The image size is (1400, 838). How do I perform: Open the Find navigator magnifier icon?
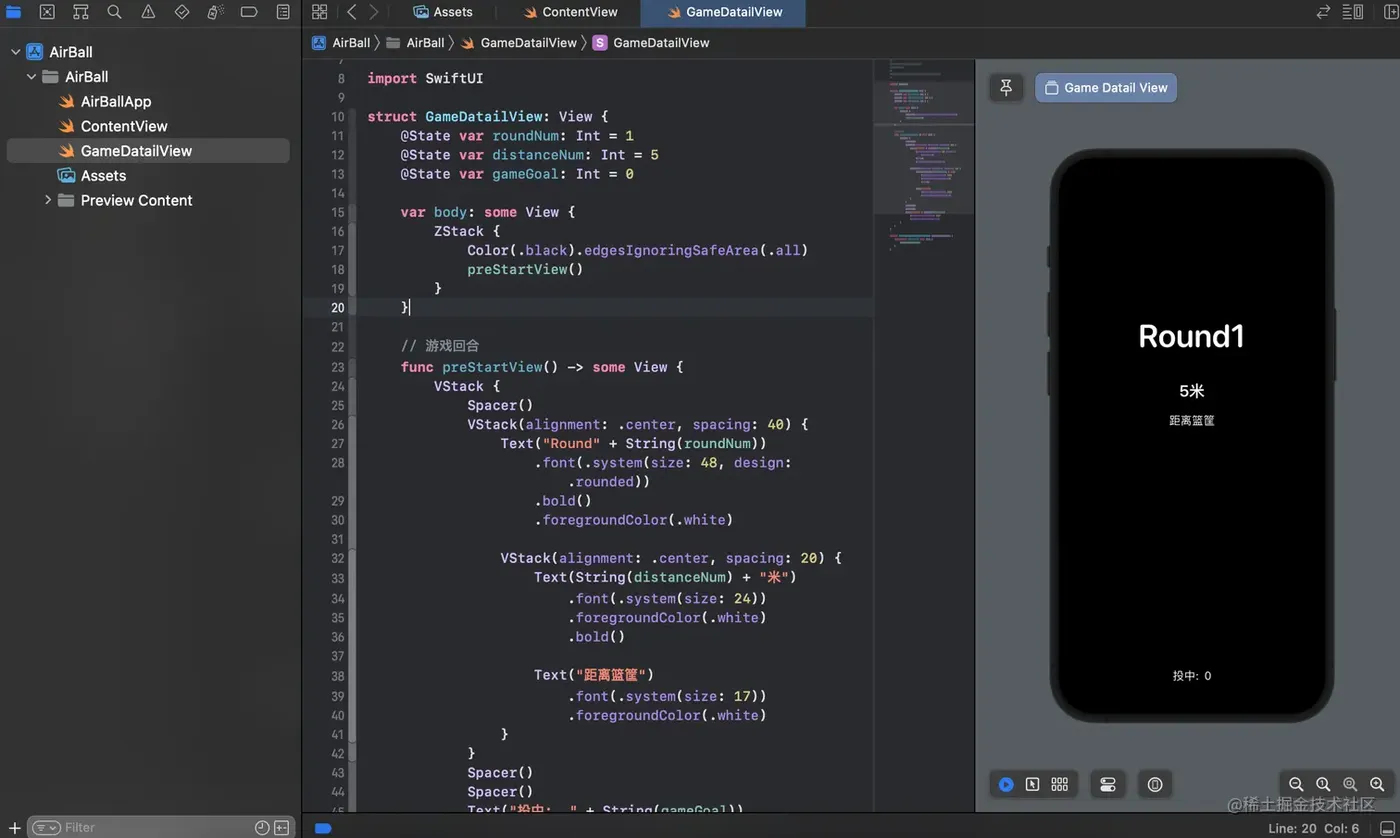pos(114,12)
